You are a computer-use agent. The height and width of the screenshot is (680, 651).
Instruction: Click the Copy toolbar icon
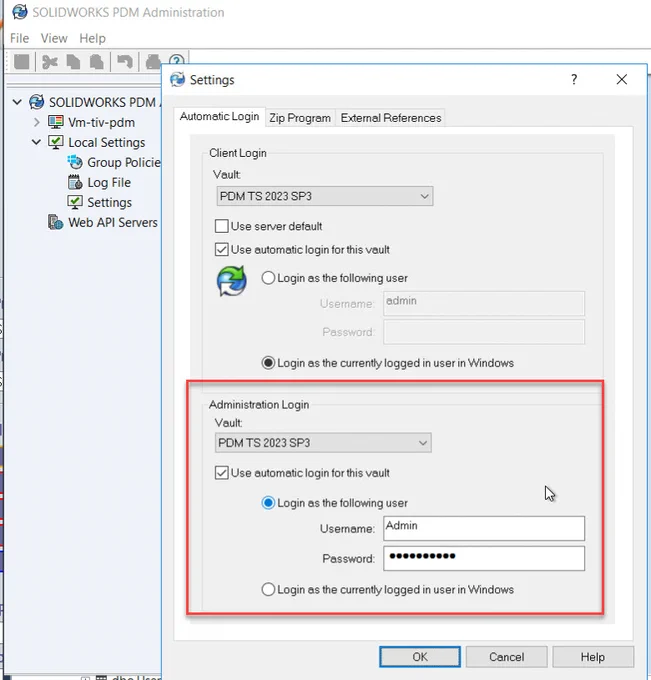click(x=73, y=62)
